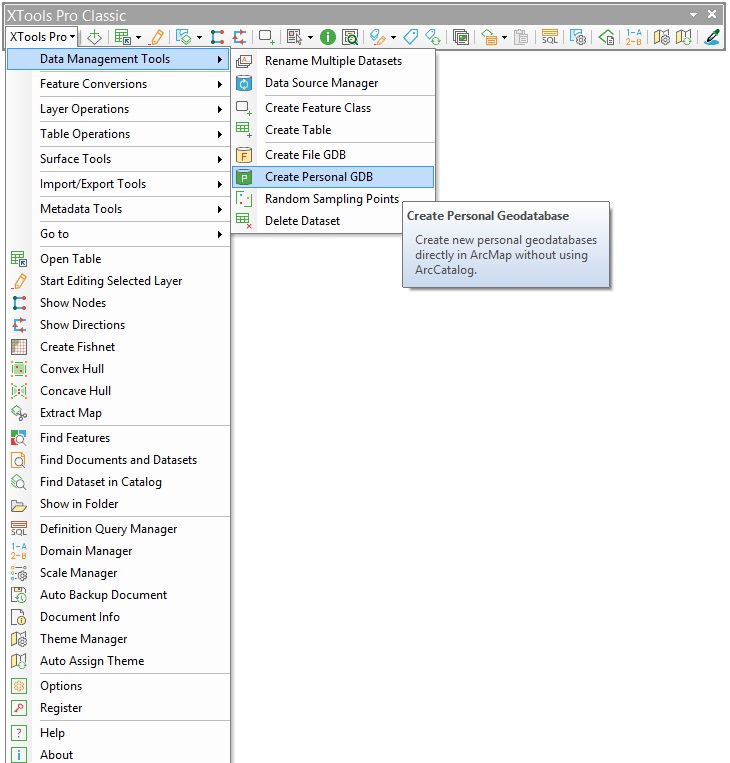Click the orange pencil icon in the toolbar
This screenshot has width=730, height=763.
pyautogui.click(x=157, y=37)
